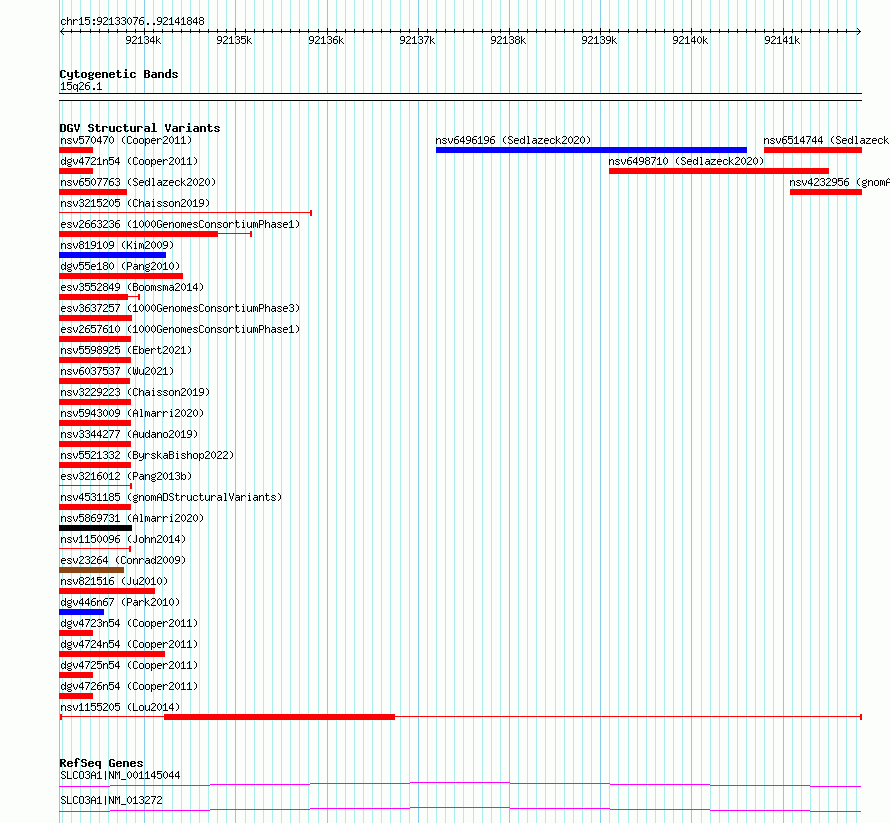Open dgv4723n54 (Cooper2011) variant
The image size is (890, 823).
tap(129, 623)
